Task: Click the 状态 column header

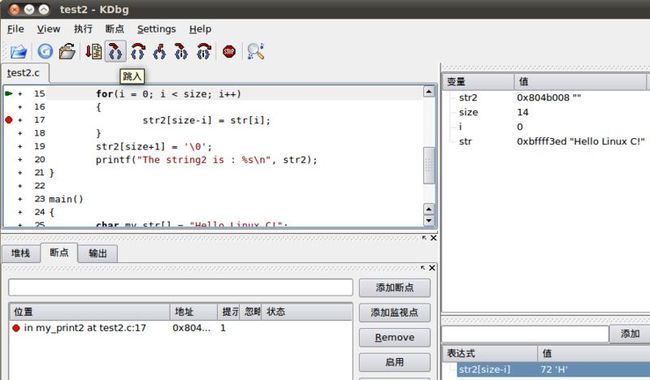Action: 307,312
